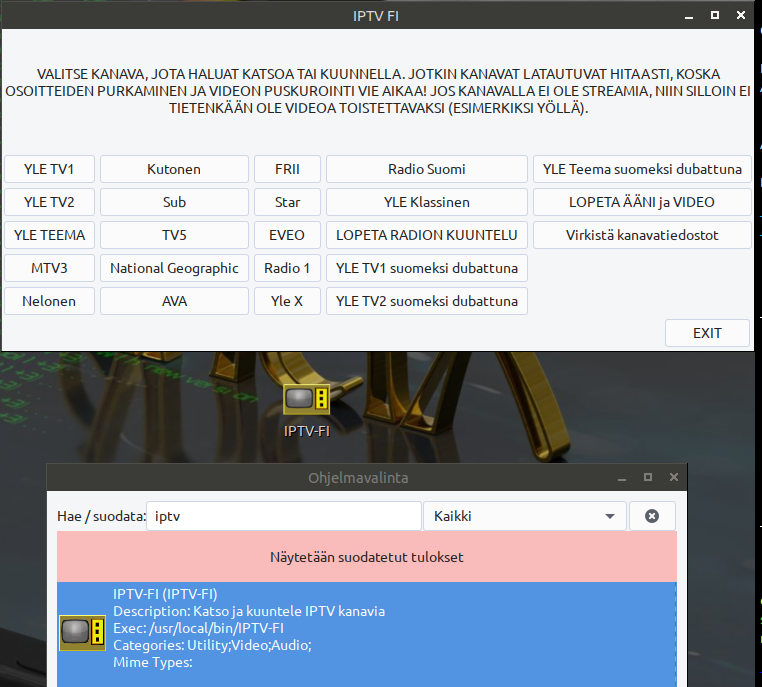
Task: Click the VALITSE KANAVA instruction text
Action: (x=378, y=91)
